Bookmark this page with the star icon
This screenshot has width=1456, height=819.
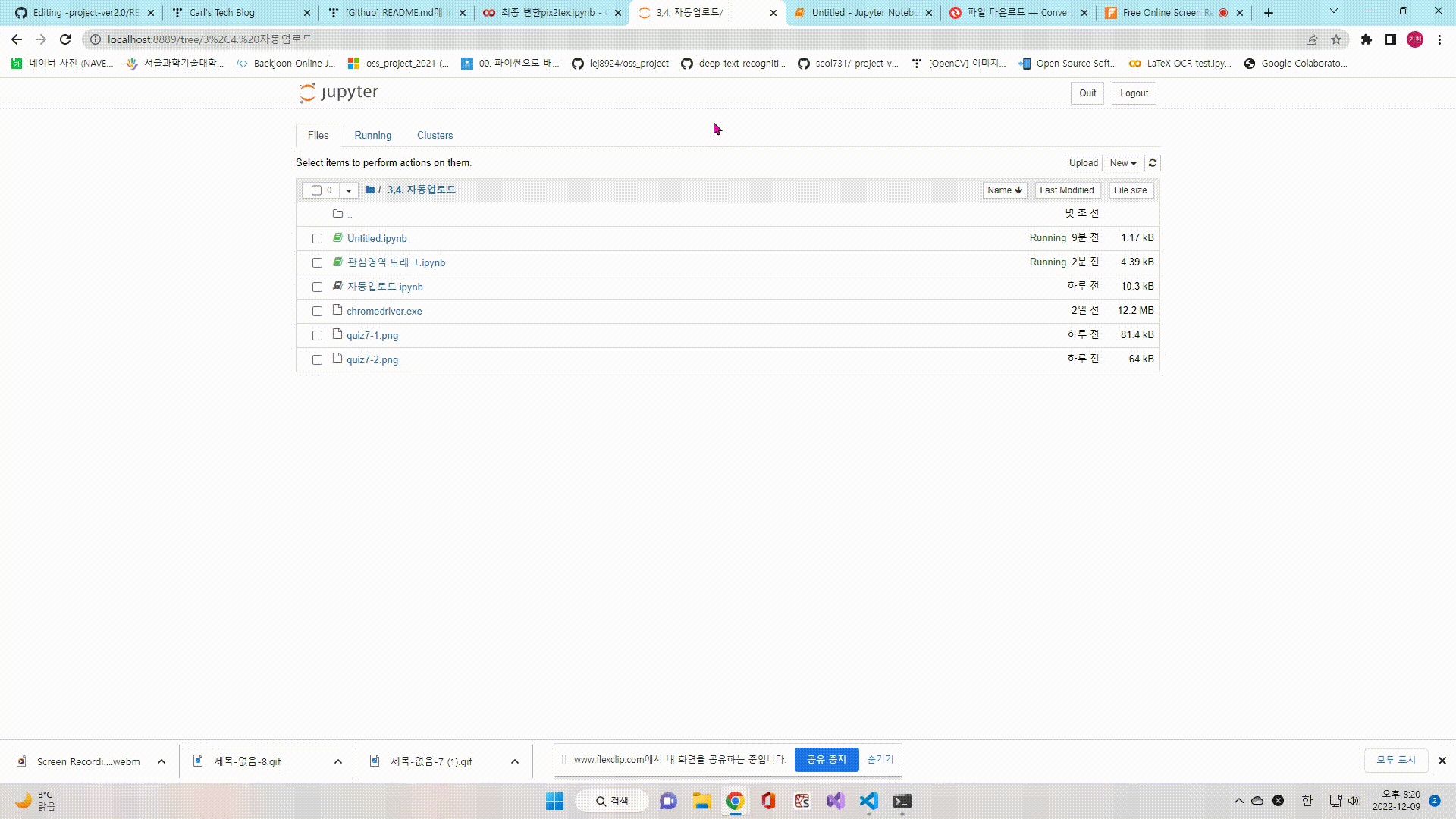tap(1336, 39)
